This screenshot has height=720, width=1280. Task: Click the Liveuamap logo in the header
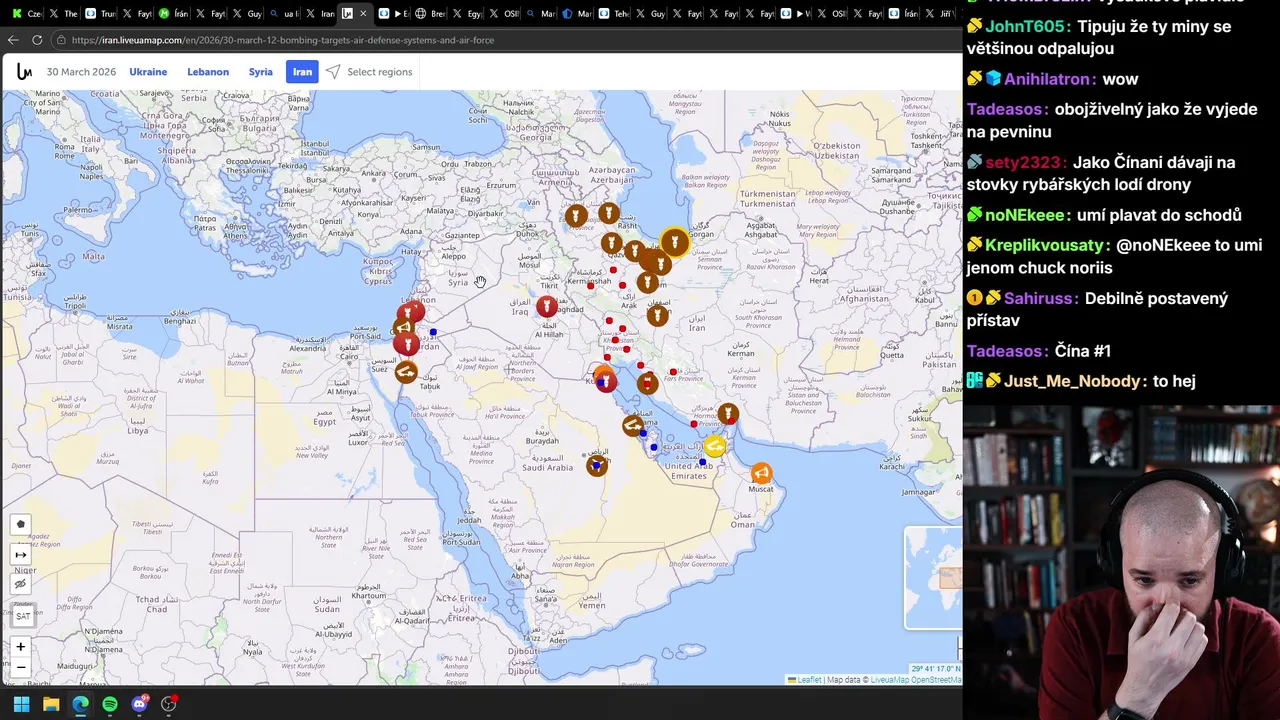click(x=24, y=72)
